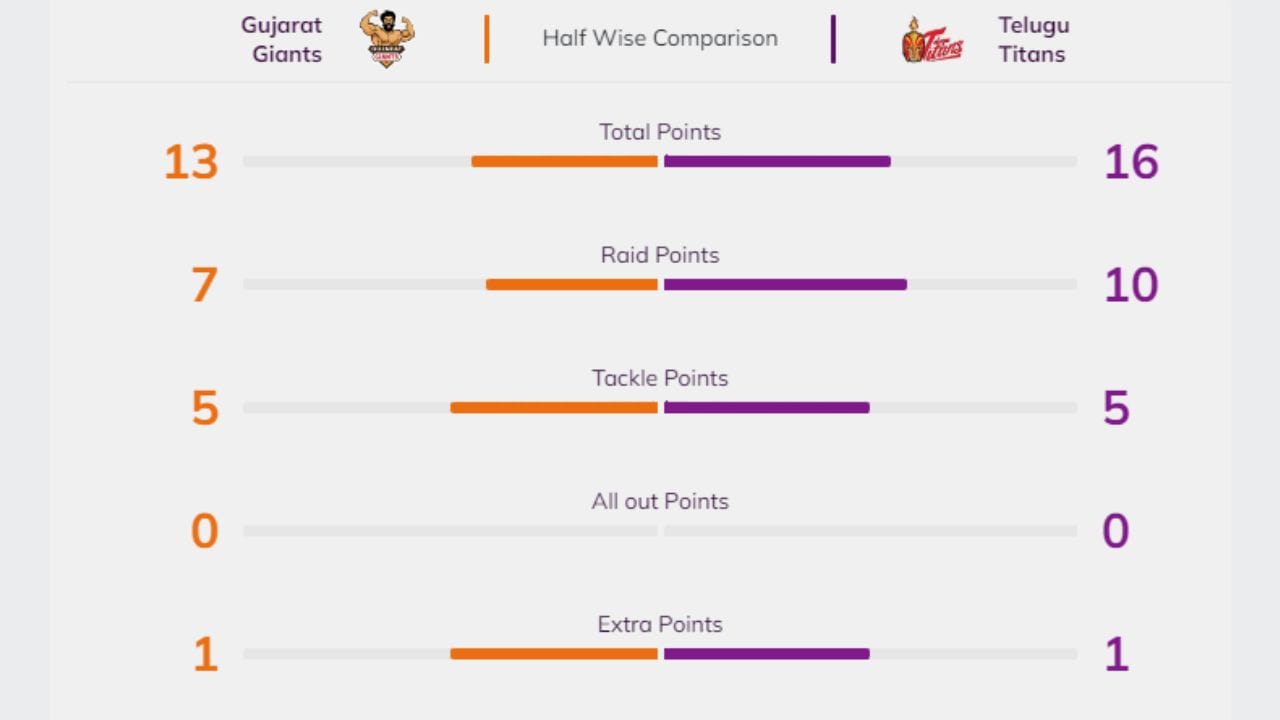Click the purple Raid Points bar
1280x720 pixels.
[x=785, y=284]
